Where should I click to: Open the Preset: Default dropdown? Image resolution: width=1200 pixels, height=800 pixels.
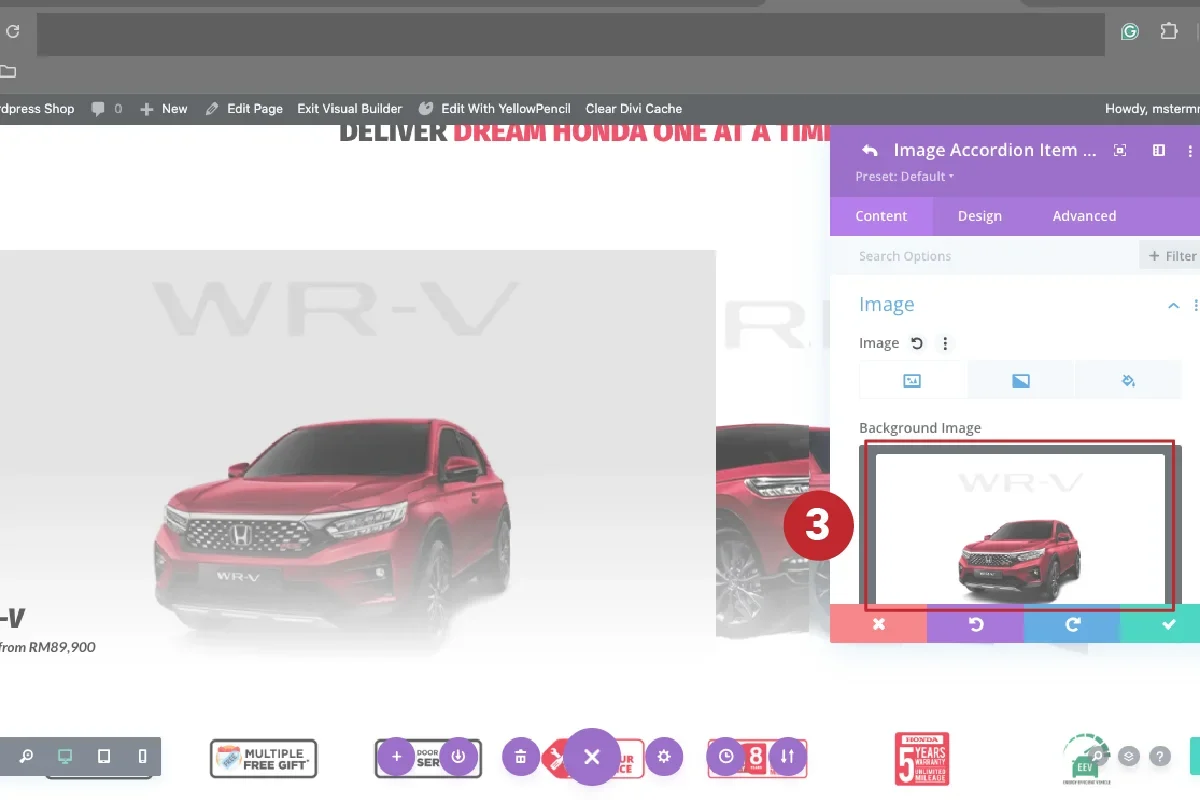click(x=901, y=176)
